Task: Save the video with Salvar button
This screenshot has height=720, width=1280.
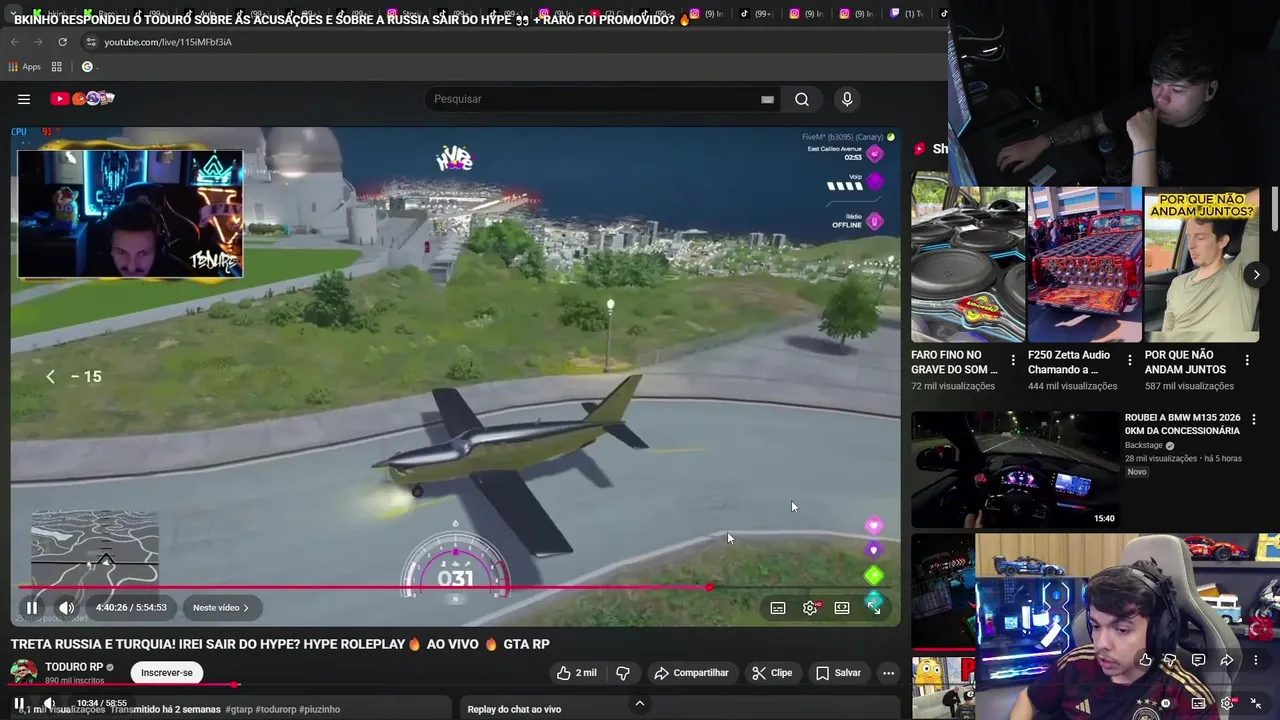Action: 838,673
